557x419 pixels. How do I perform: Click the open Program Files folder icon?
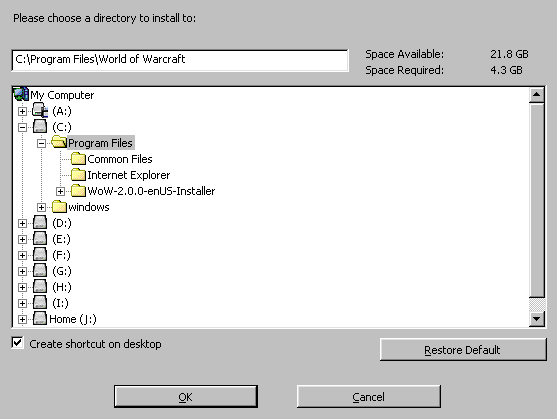tap(59, 142)
